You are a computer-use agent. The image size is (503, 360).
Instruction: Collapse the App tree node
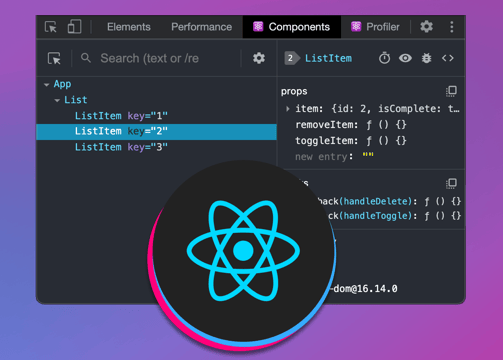tap(46, 85)
